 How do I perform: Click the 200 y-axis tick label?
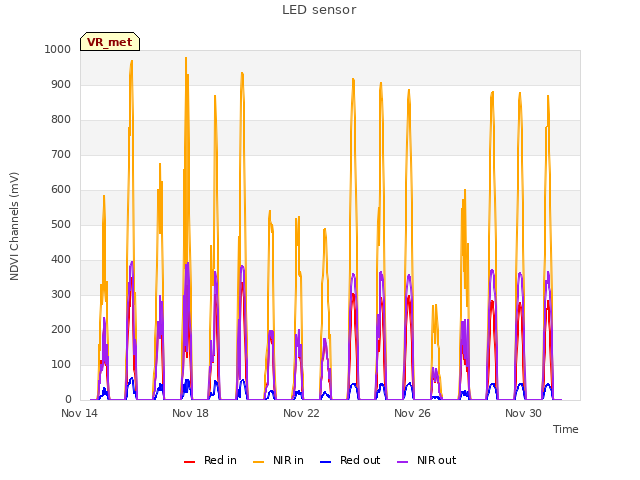(61, 330)
